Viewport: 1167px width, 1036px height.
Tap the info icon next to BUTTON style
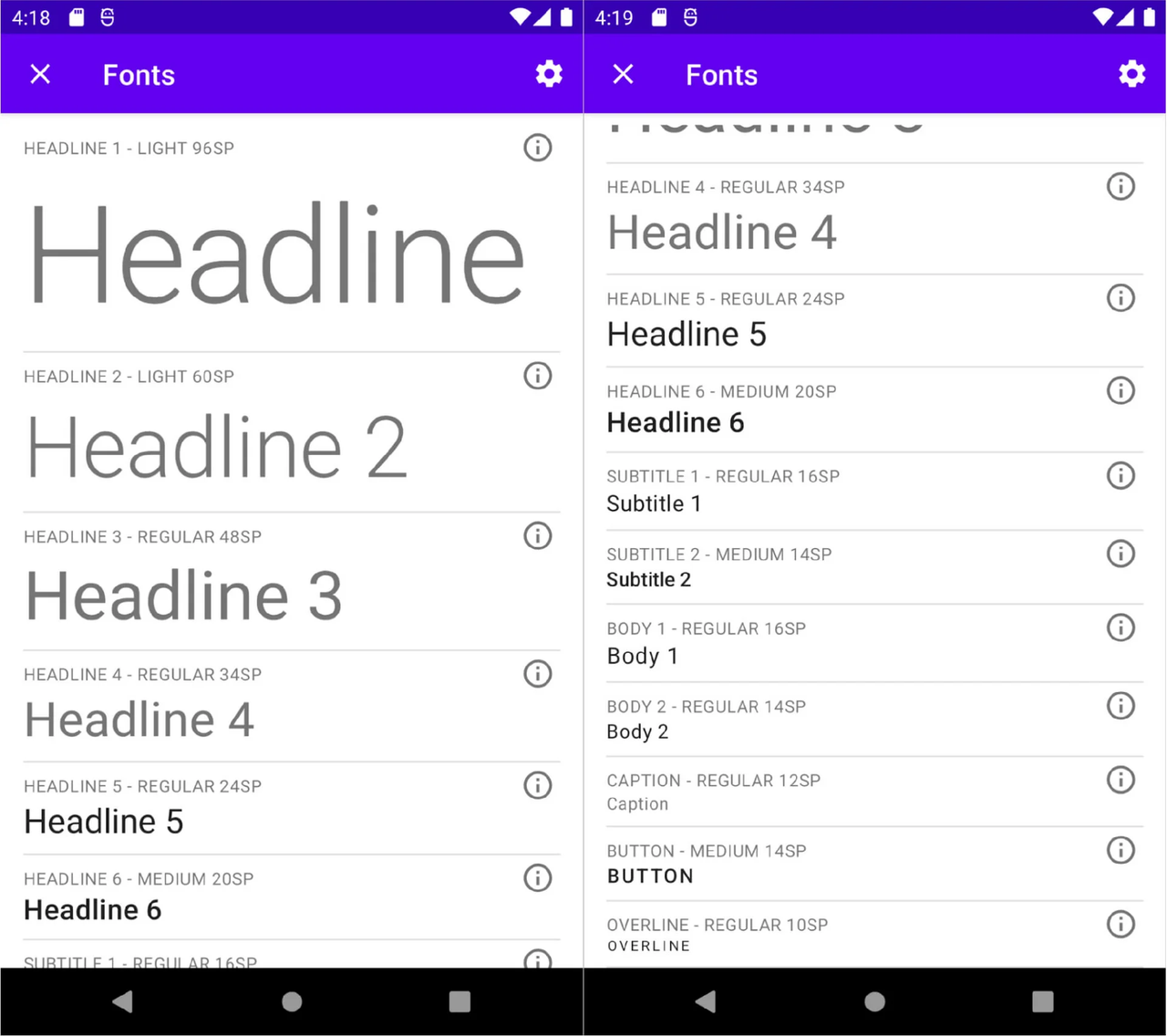click(1121, 850)
